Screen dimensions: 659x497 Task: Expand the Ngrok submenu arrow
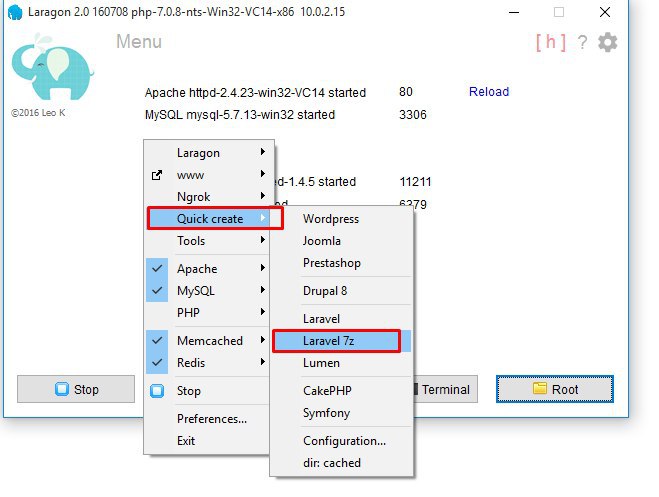click(x=263, y=196)
